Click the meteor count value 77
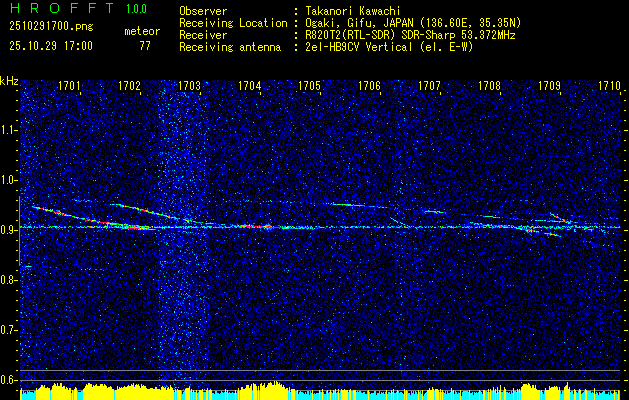The image size is (629, 400). [x=145, y=46]
